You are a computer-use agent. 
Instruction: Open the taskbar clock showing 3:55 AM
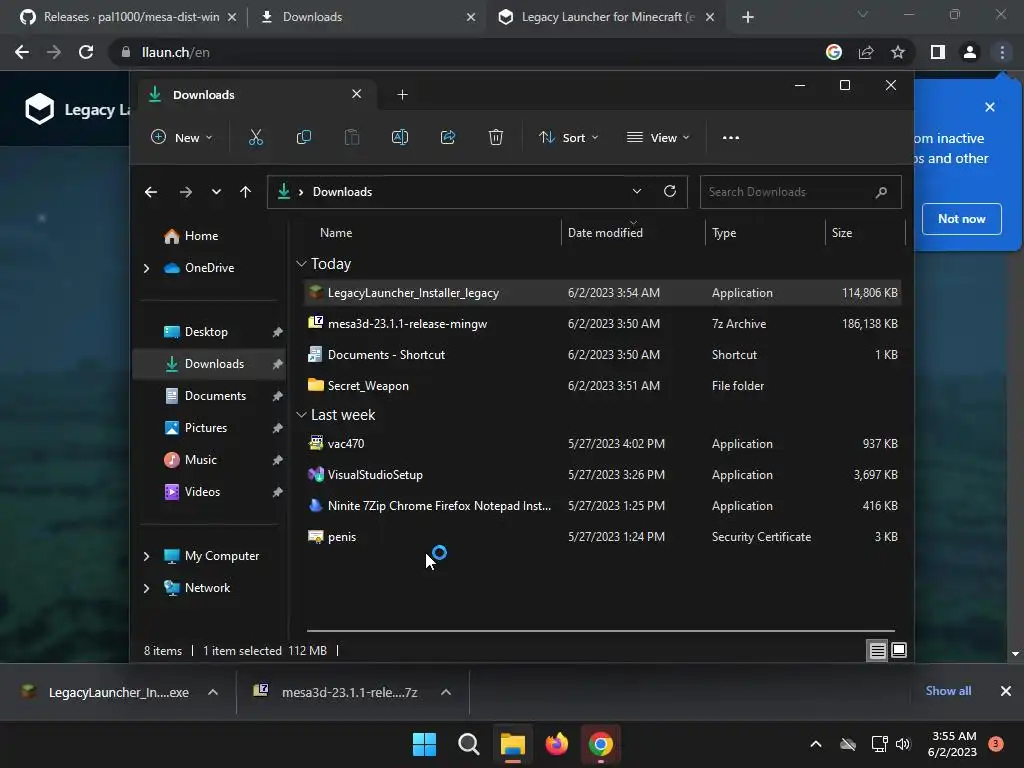[x=952, y=744]
